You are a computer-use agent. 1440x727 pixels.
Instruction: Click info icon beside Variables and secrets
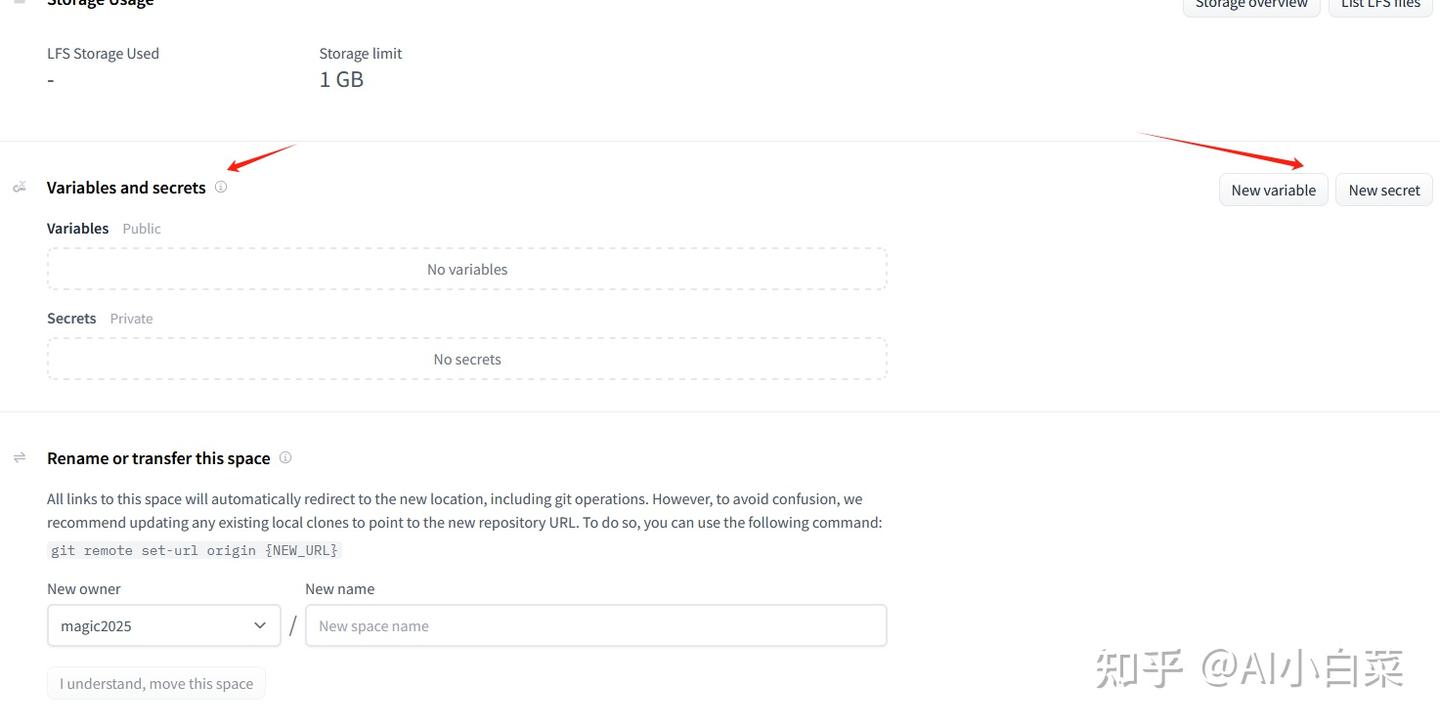pos(221,187)
